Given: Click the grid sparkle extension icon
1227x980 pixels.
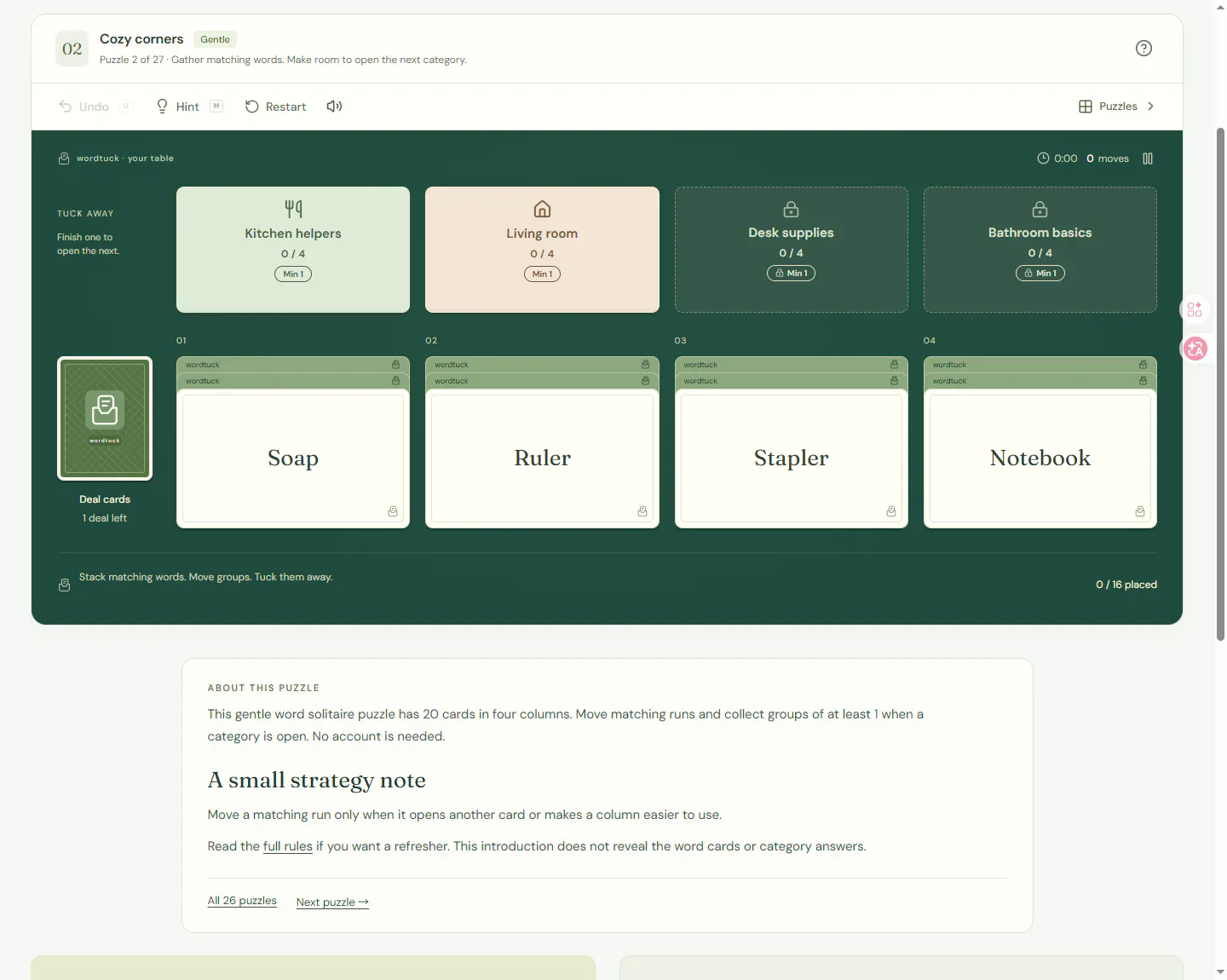Looking at the screenshot, I should (x=1195, y=309).
